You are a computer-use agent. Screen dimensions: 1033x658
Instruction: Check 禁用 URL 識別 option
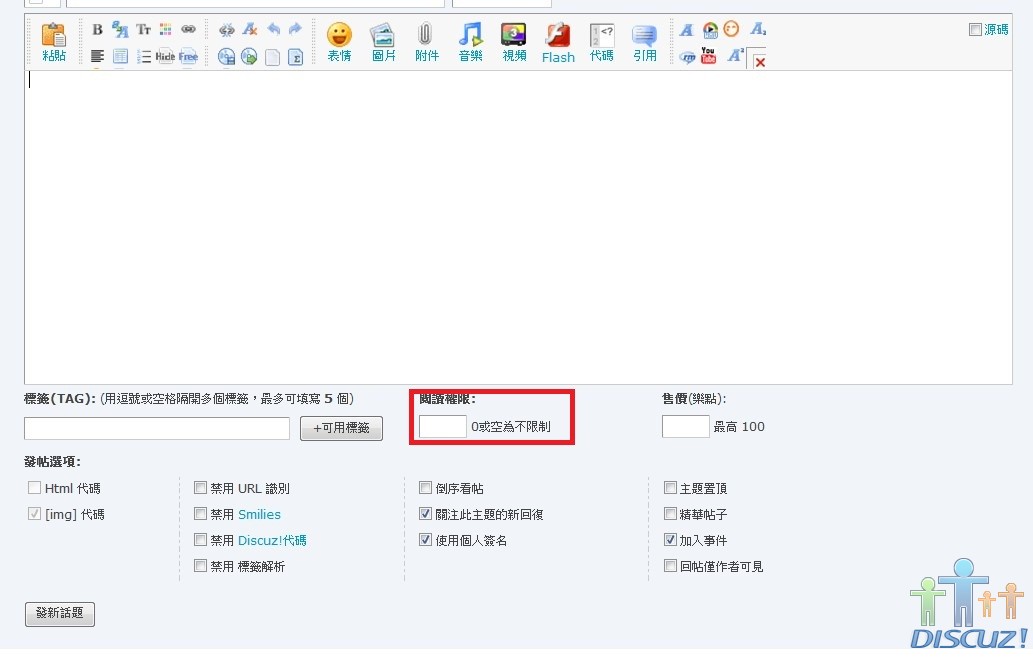coord(200,487)
